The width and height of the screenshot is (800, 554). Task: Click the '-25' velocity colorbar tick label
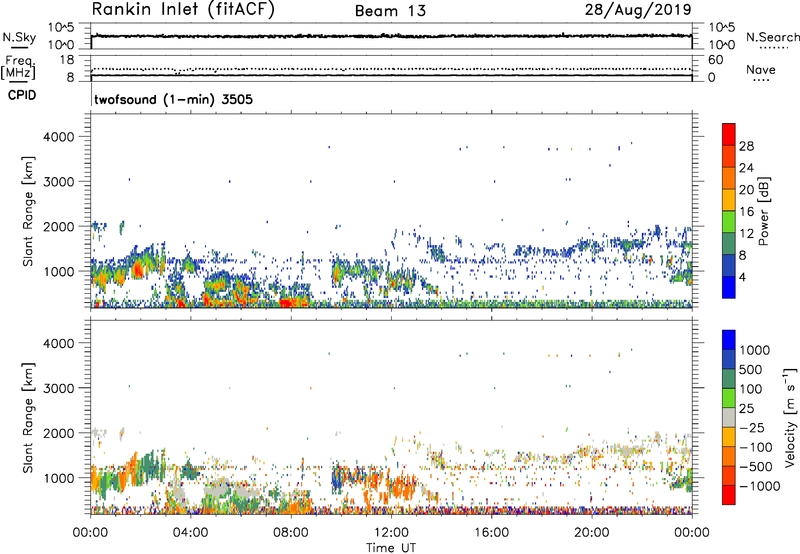(x=752, y=428)
